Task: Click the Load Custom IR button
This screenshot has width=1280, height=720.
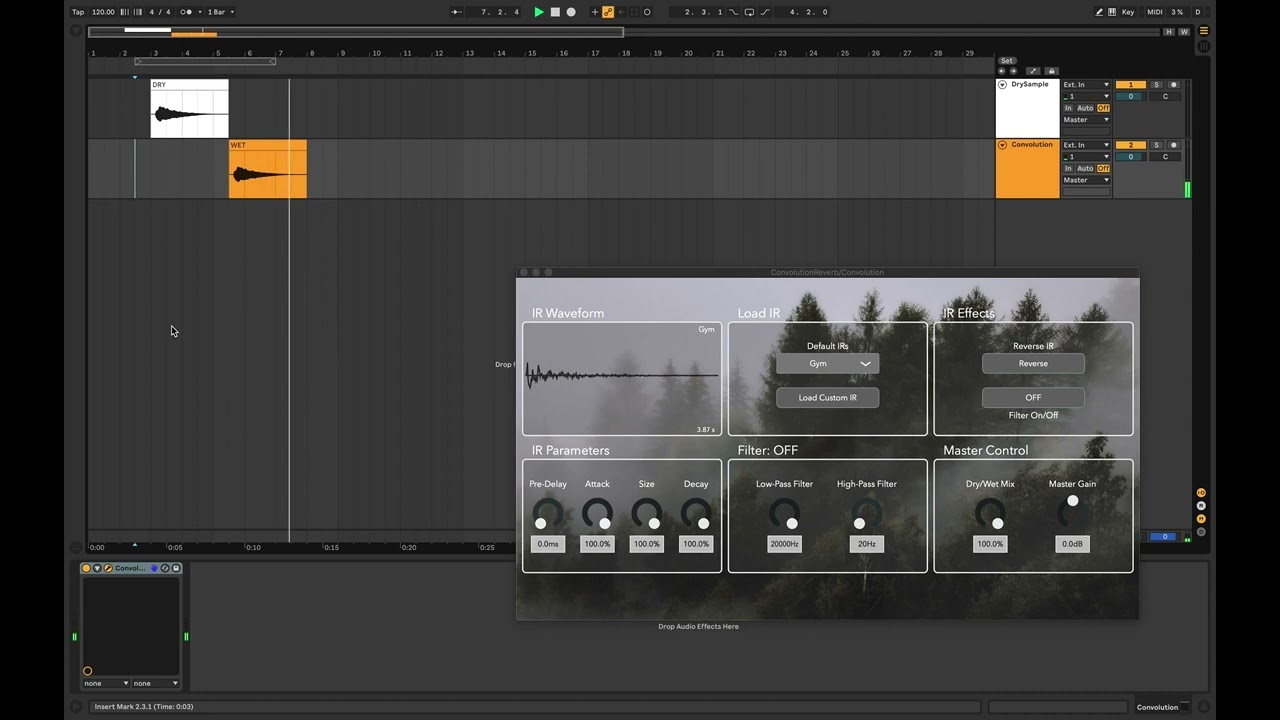Action: [x=828, y=397]
